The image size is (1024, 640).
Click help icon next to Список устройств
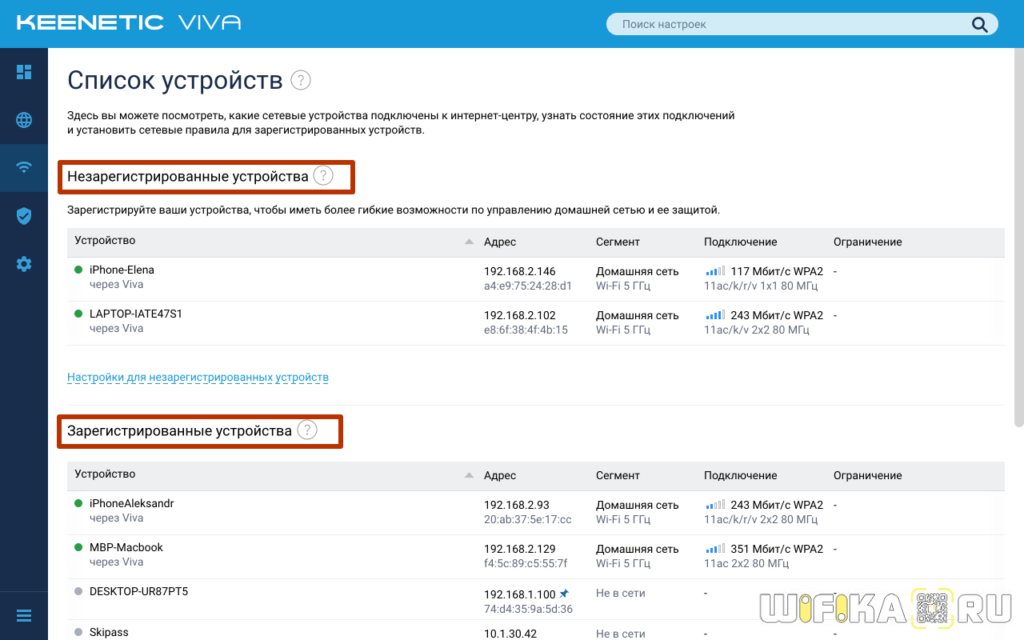[300, 81]
